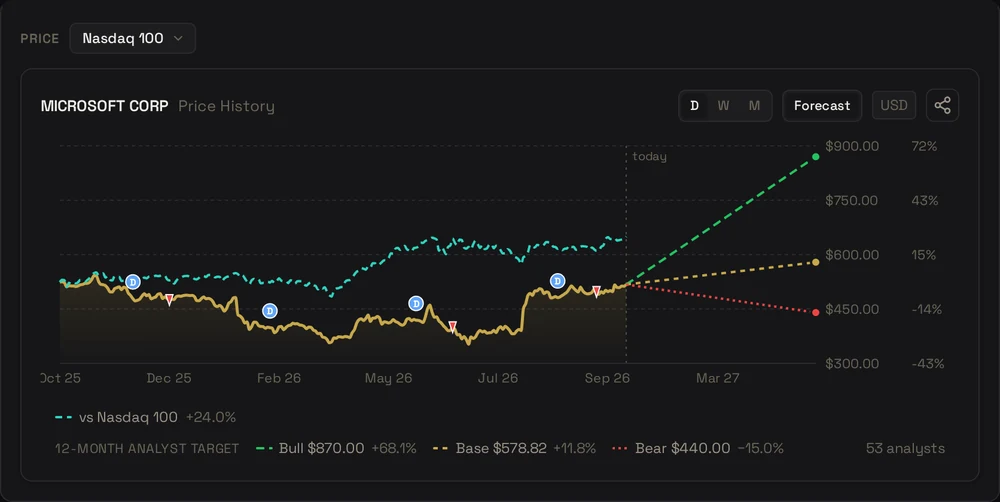
Task: Click the yellow base forecast endpoint dot
Action: [x=816, y=262]
